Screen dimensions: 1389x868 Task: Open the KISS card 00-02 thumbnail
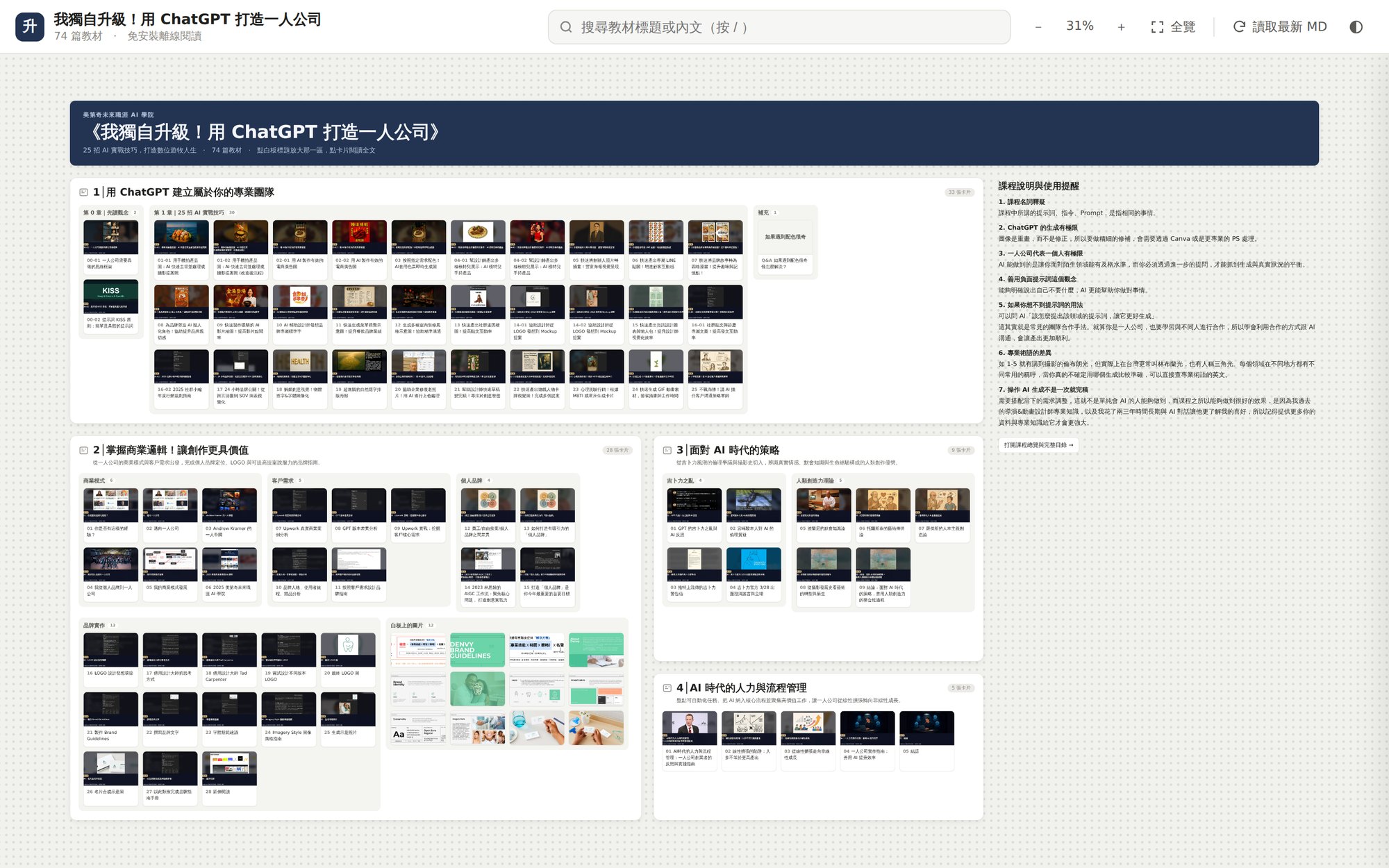[x=110, y=297]
